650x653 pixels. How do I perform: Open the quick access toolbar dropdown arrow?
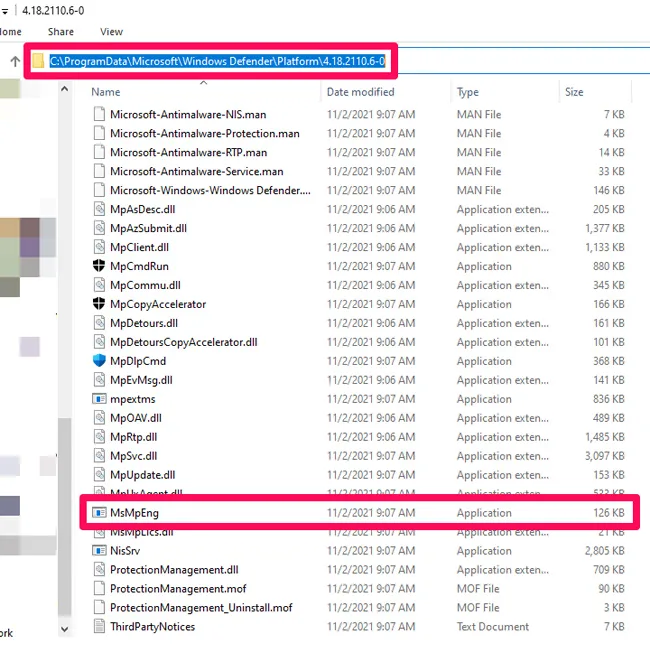point(5,11)
